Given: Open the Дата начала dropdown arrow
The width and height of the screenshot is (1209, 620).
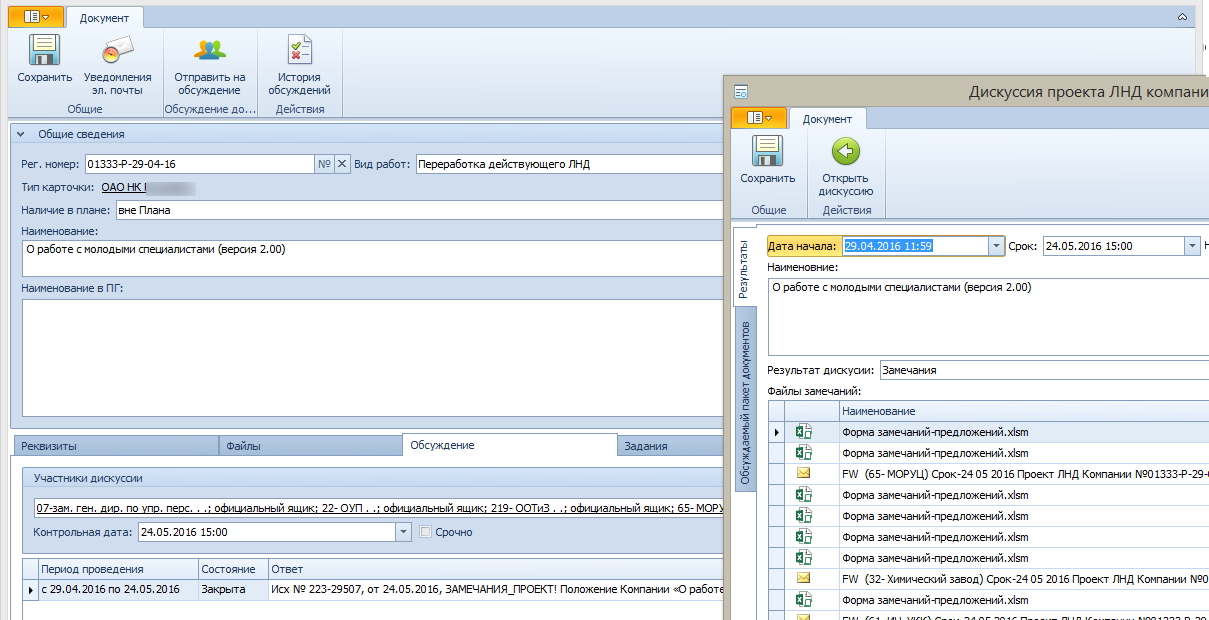Looking at the screenshot, I should pos(996,246).
